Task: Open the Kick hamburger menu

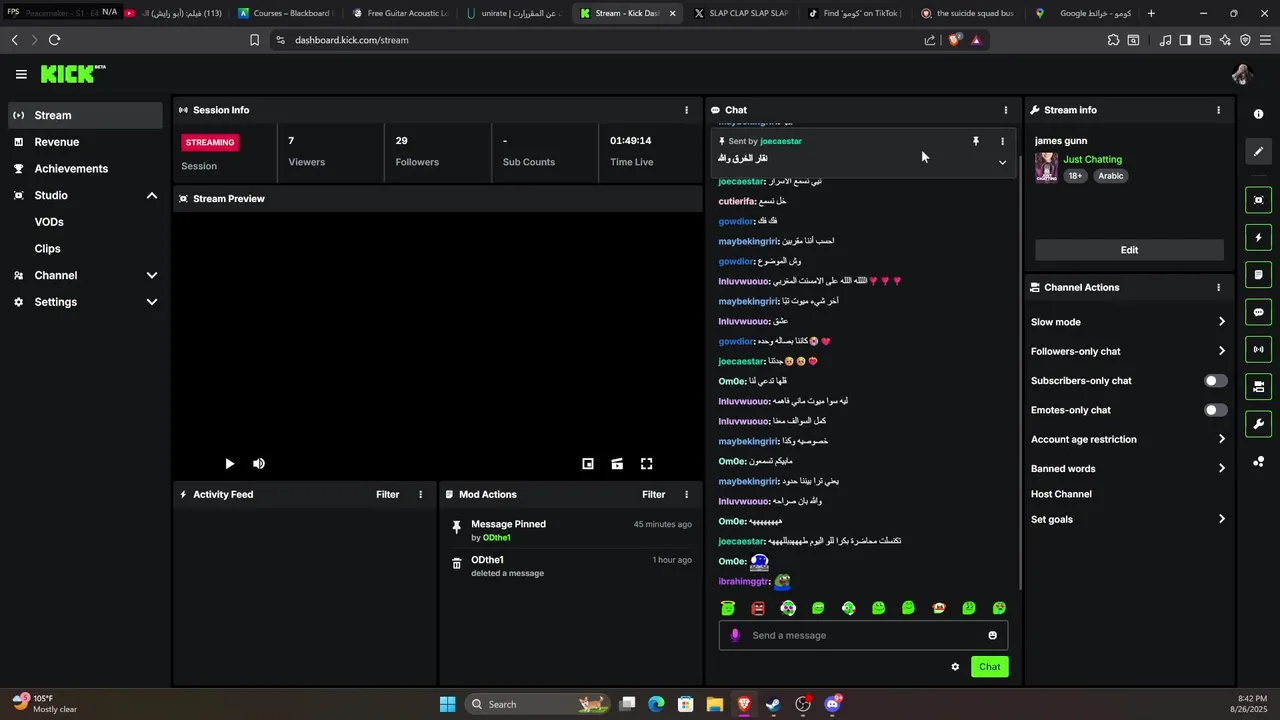Action: point(21,74)
